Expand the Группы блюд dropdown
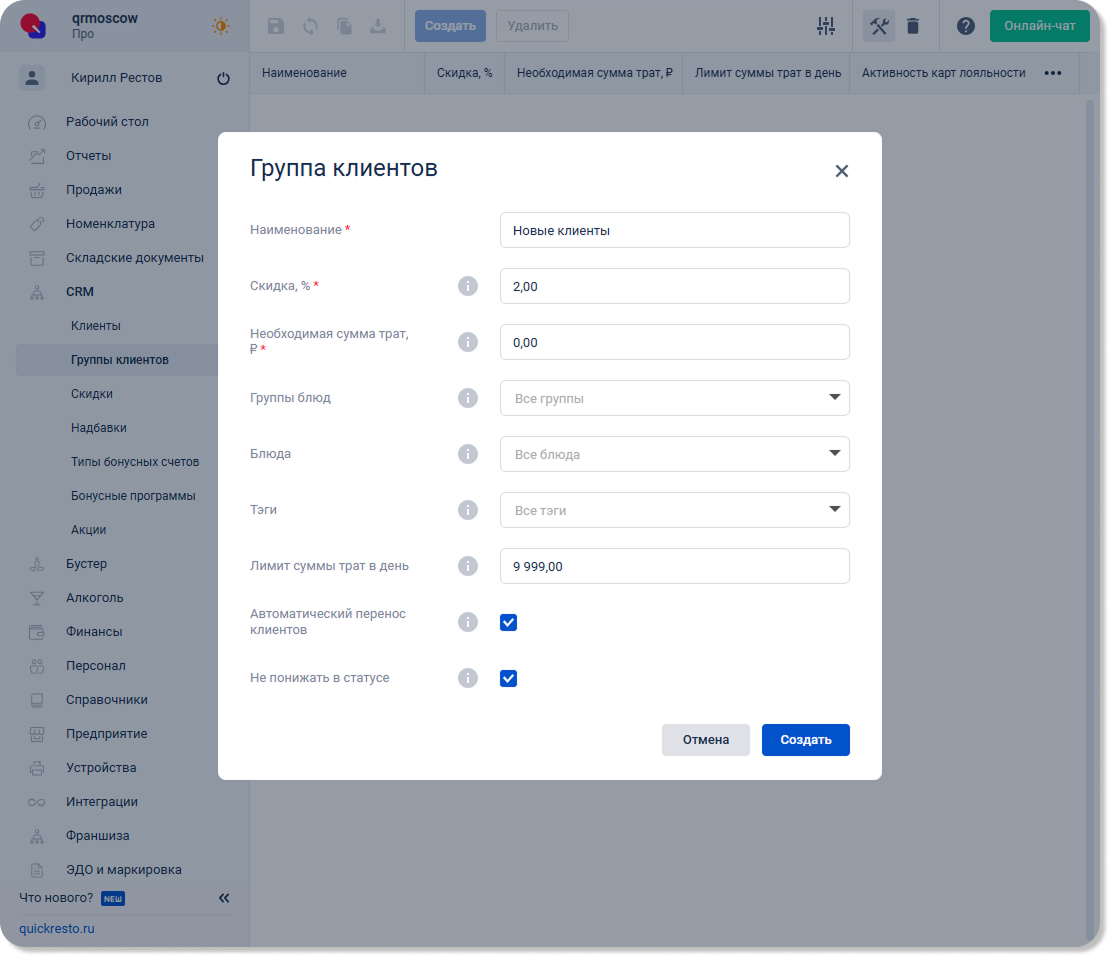Image resolution: width=1109 pixels, height=956 pixels. click(674, 398)
